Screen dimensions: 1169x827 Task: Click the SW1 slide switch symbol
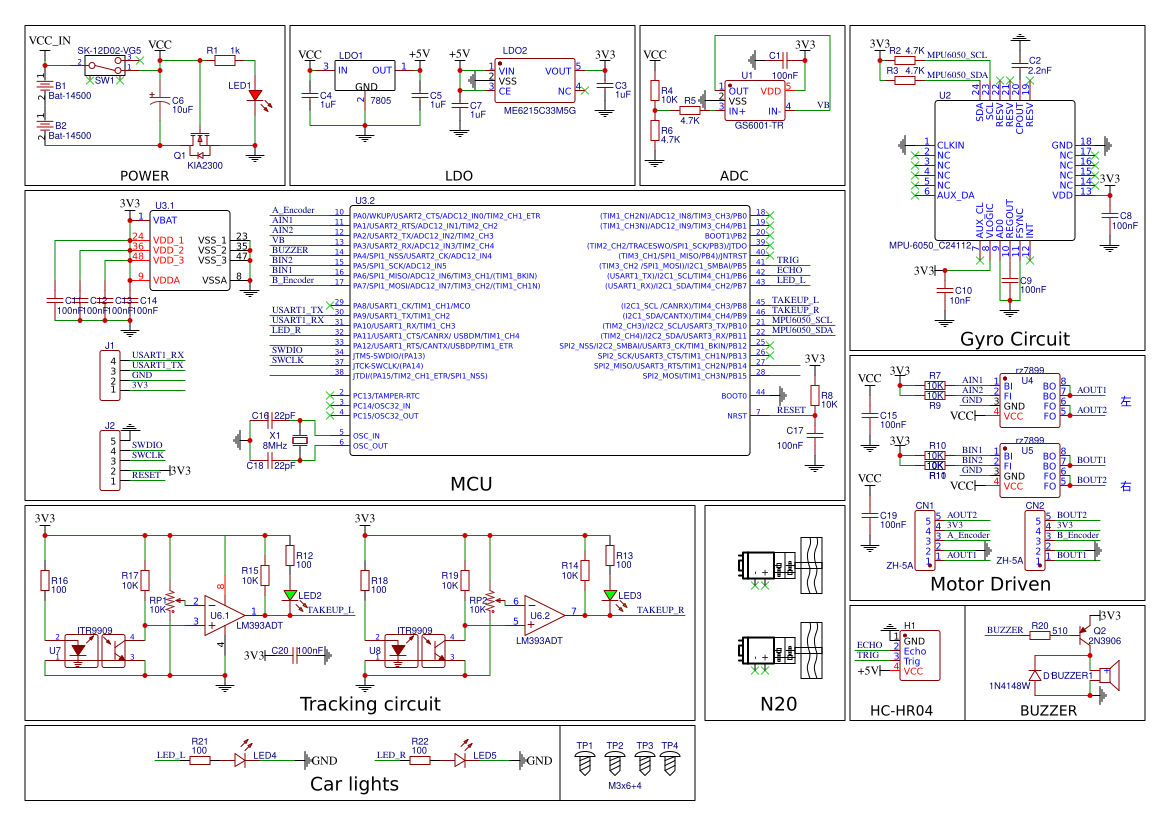pos(104,66)
